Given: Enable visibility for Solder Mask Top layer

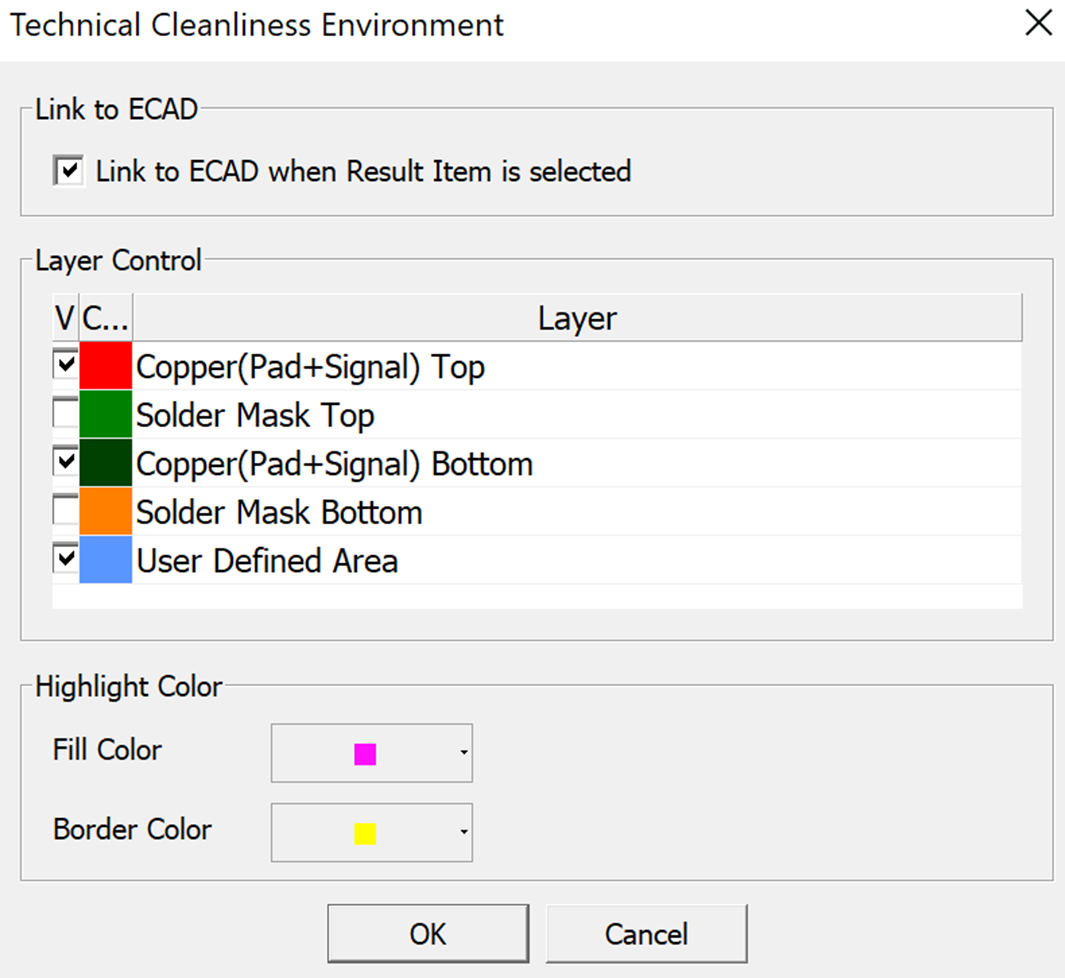Looking at the screenshot, I should click(66, 414).
